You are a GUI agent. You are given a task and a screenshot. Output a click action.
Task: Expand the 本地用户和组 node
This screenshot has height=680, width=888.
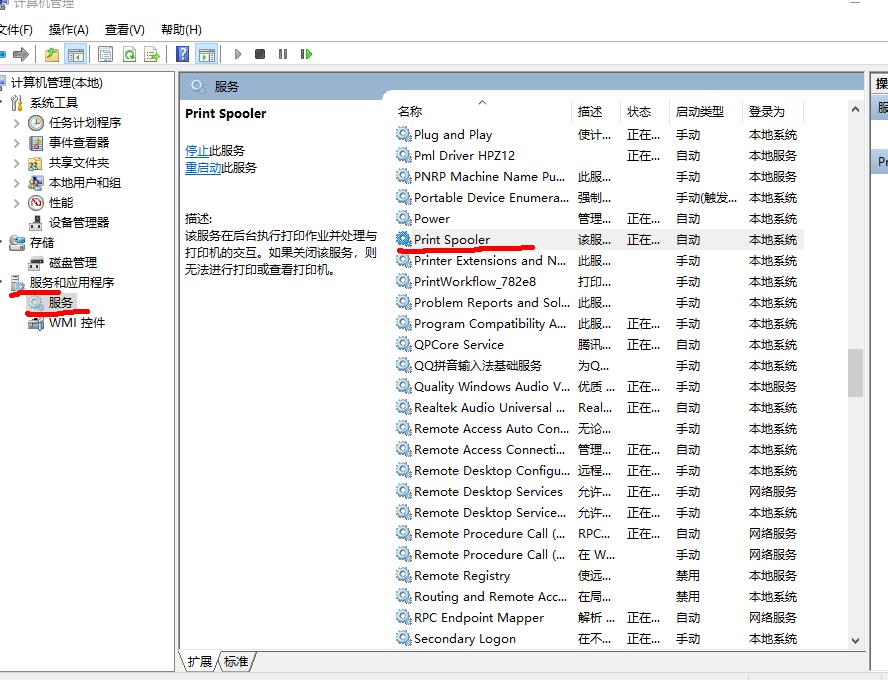(x=17, y=181)
